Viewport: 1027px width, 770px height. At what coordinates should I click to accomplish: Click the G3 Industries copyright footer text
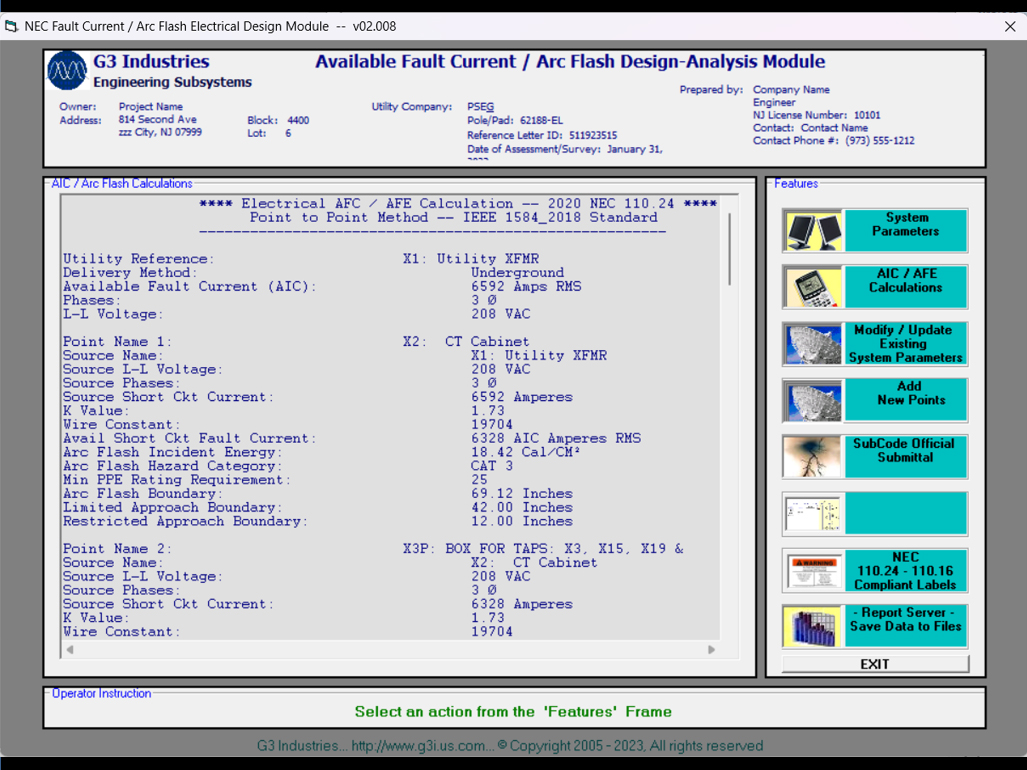pos(510,746)
